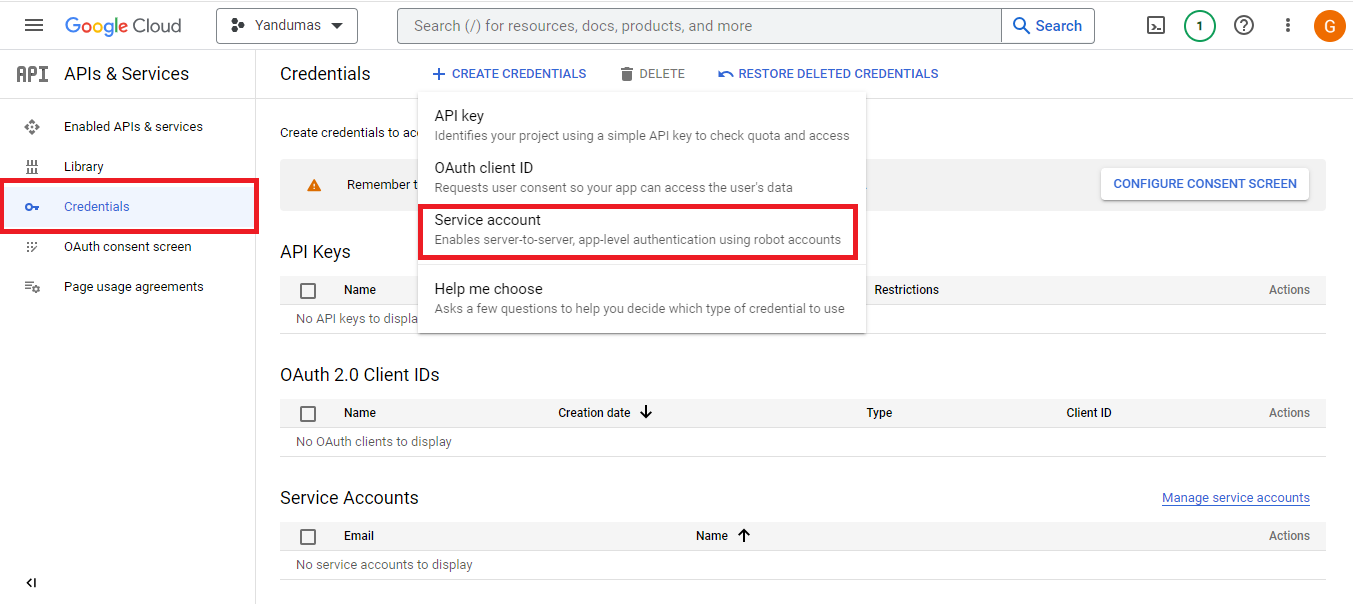The height and width of the screenshot is (604, 1353).
Task: Click the Library sidebar icon
Action: point(32,167)
